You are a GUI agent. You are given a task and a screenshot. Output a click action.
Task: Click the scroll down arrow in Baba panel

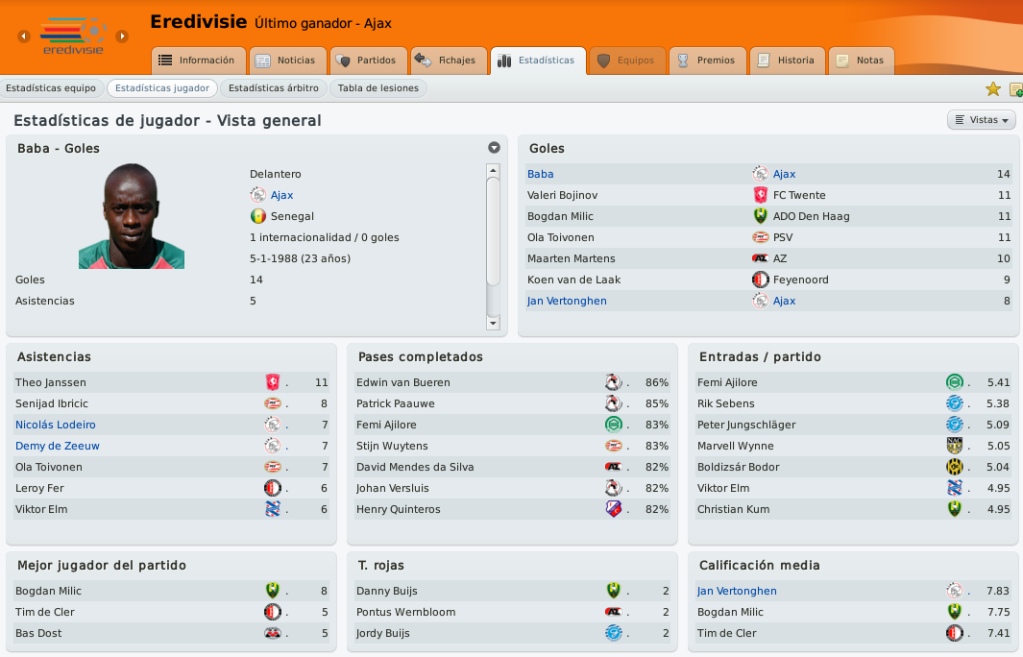[493, 324]
